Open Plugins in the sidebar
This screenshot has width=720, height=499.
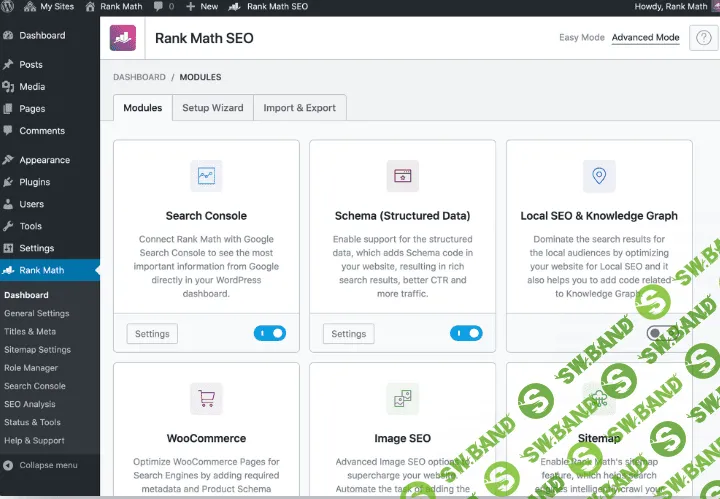click(34, 182)
